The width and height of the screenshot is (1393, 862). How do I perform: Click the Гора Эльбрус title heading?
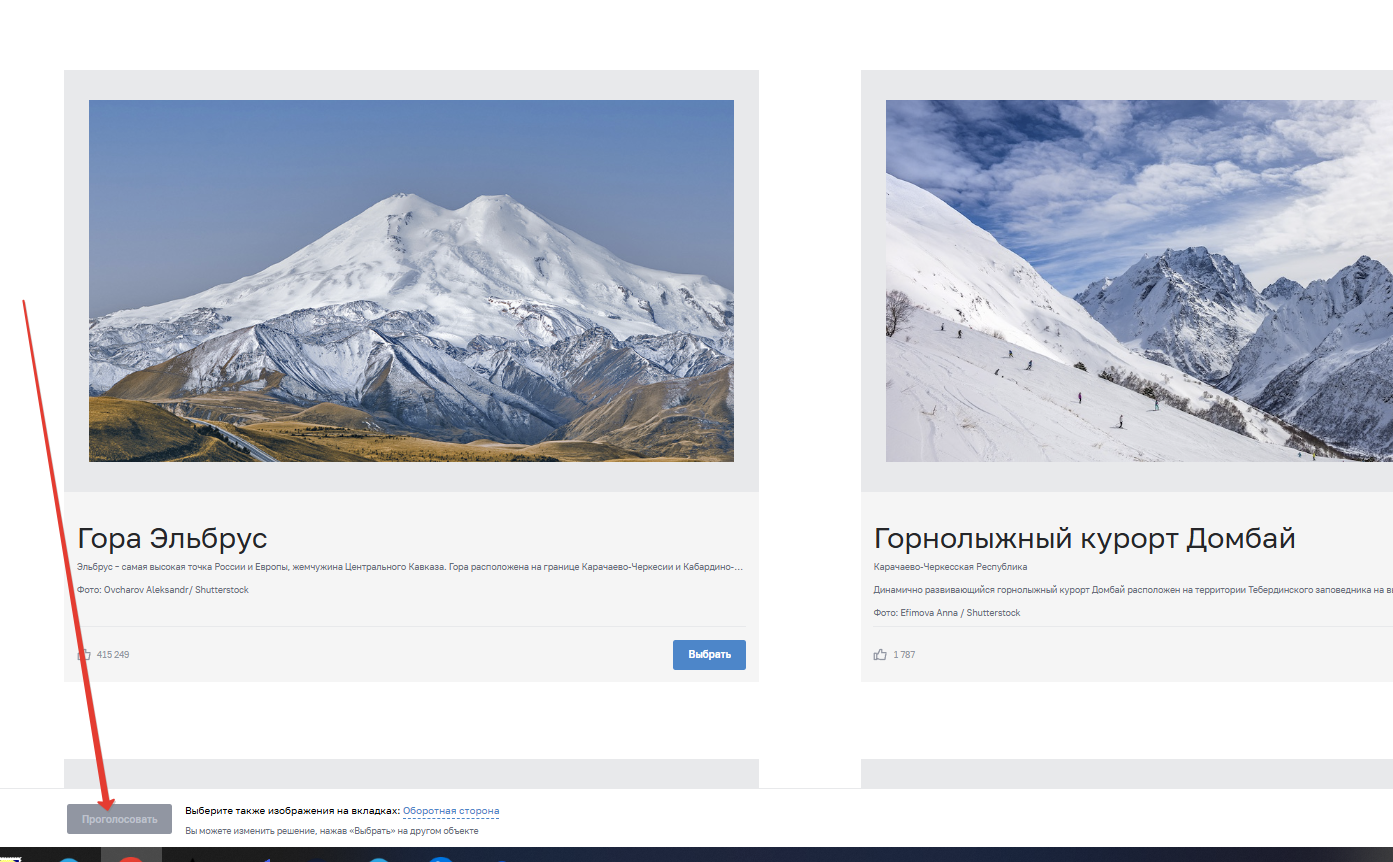coord(172,538)
